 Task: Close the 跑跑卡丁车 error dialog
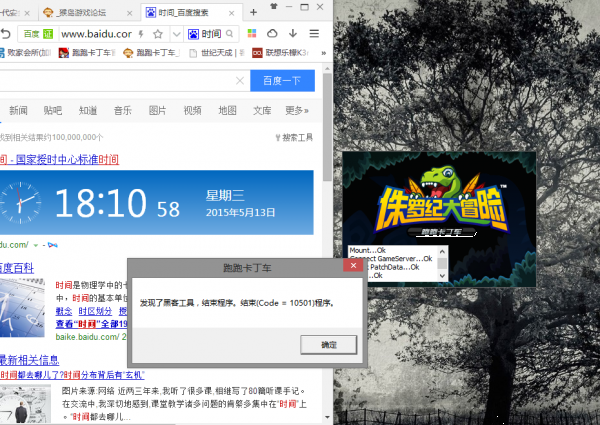point(353,265)
